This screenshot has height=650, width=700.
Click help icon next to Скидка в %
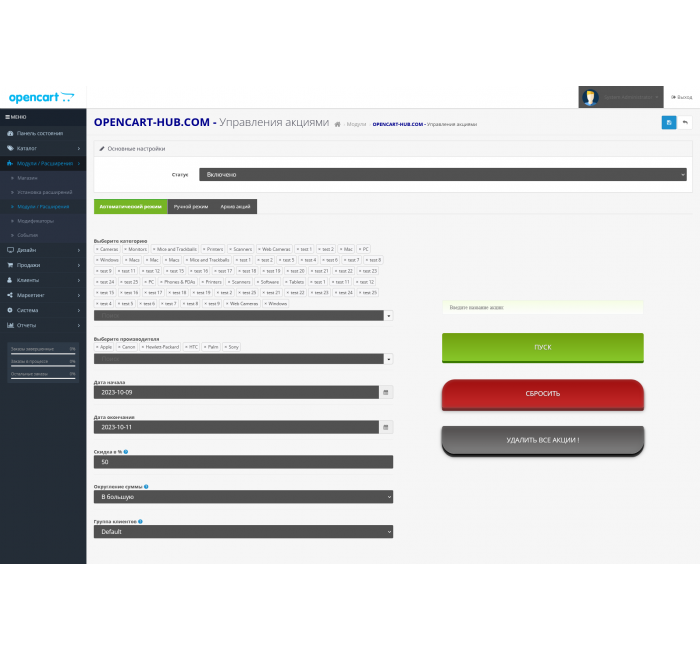tap(126, 452)
